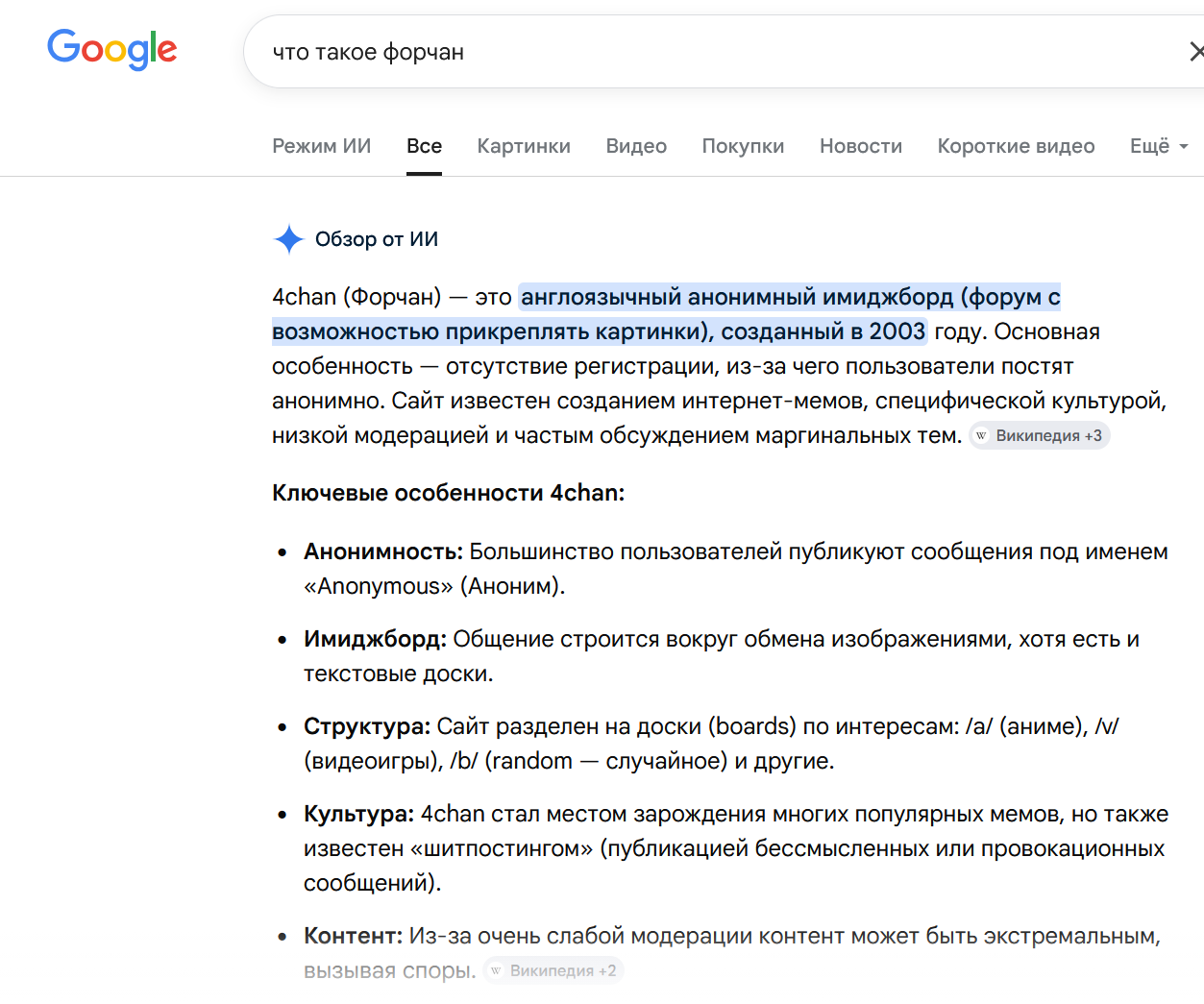The height and width of the screenshot is (1004, 1204).
Task: Select the Все tab
Action: pos(424,146)
